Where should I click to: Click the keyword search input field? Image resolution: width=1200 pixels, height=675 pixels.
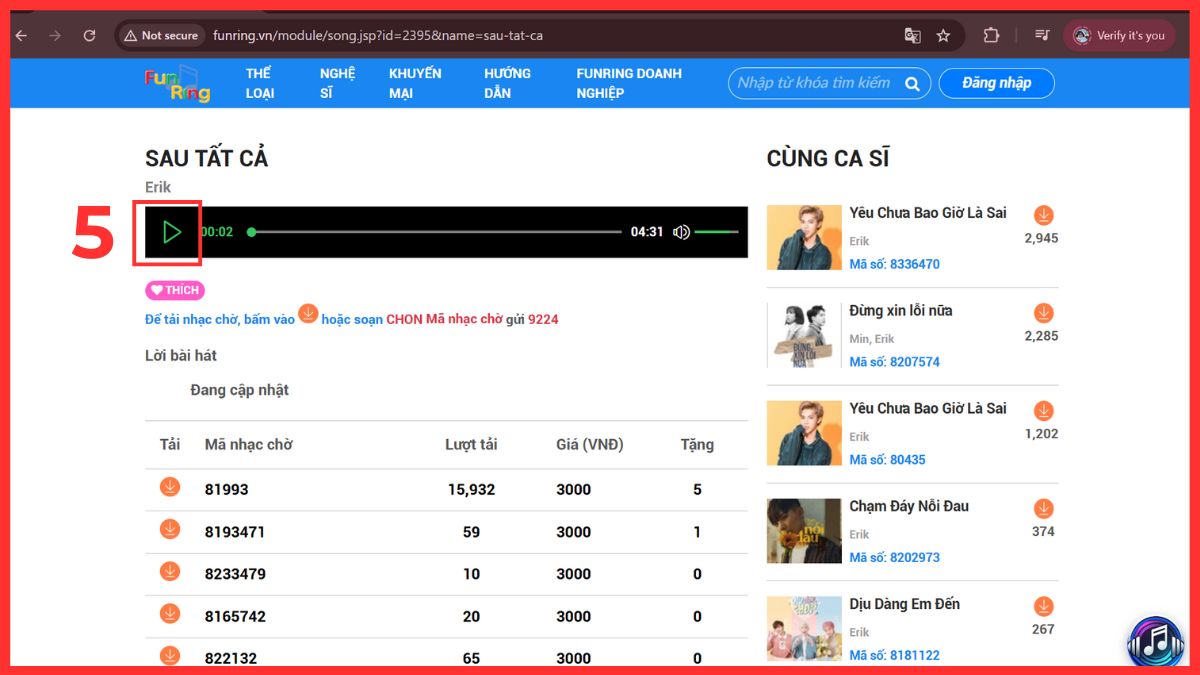pyautogui.click(x=814, y=83)
